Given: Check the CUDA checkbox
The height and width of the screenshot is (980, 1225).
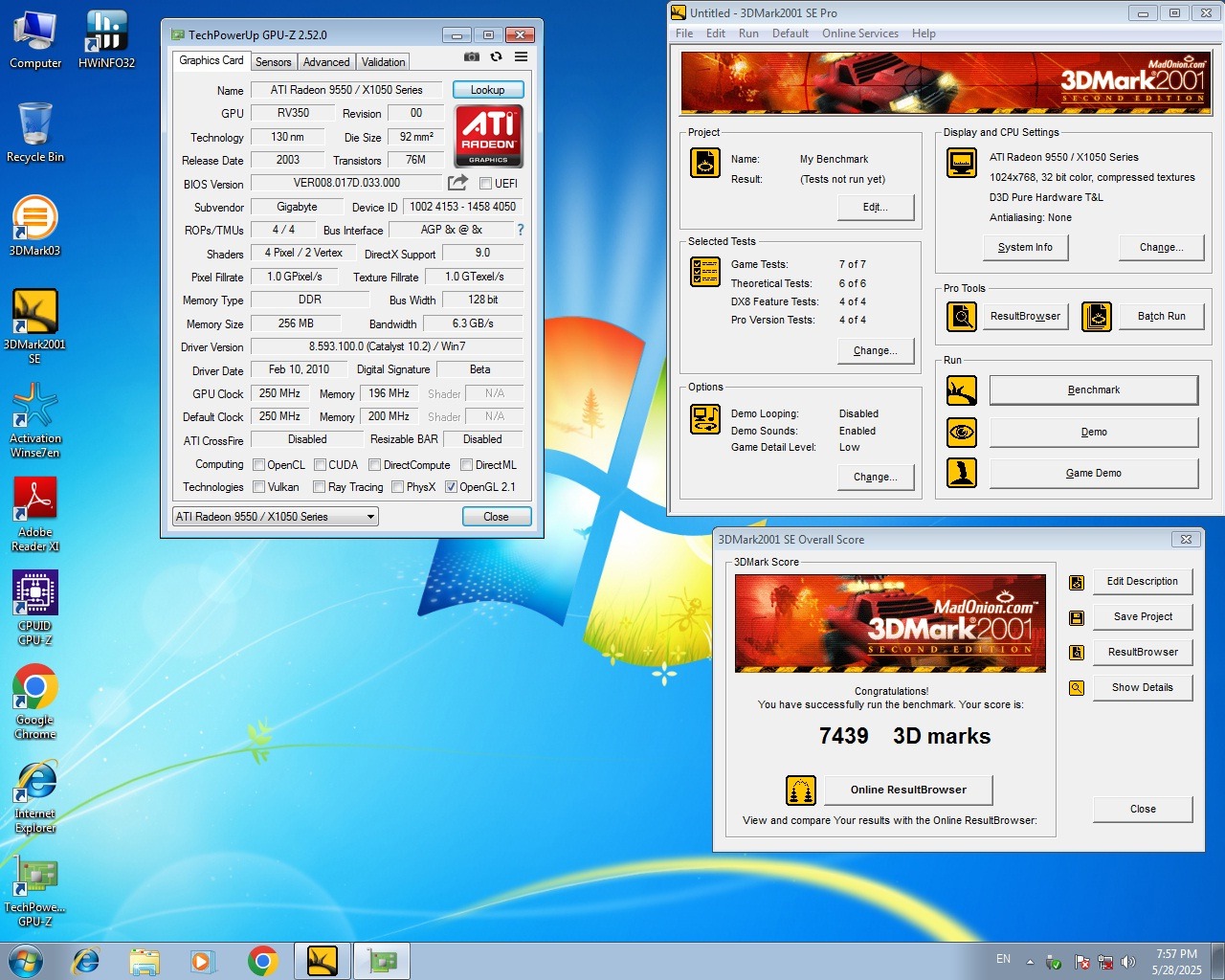Looking at the screenshot, I should click(320, 465).
